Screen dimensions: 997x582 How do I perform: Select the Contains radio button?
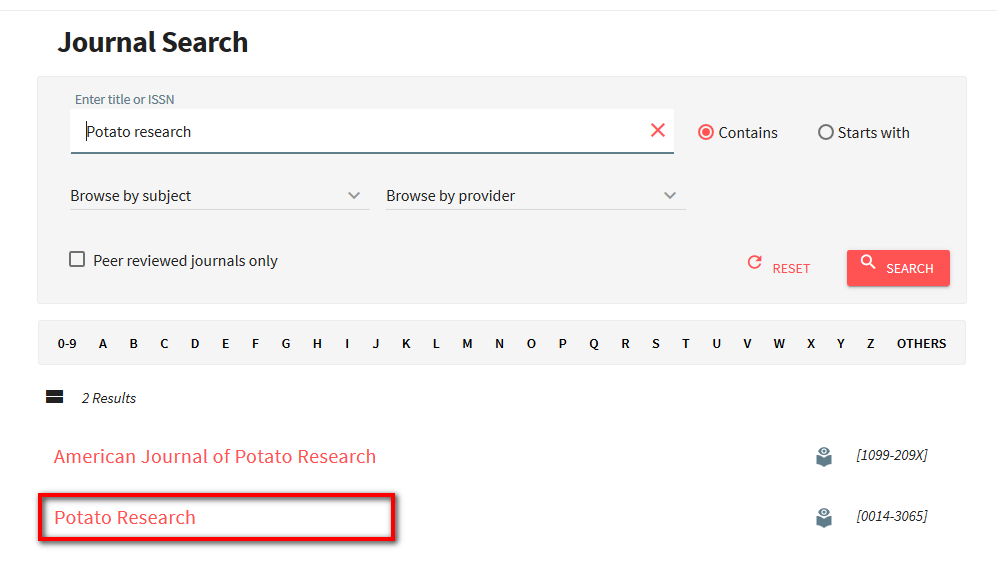pos(706,132)
